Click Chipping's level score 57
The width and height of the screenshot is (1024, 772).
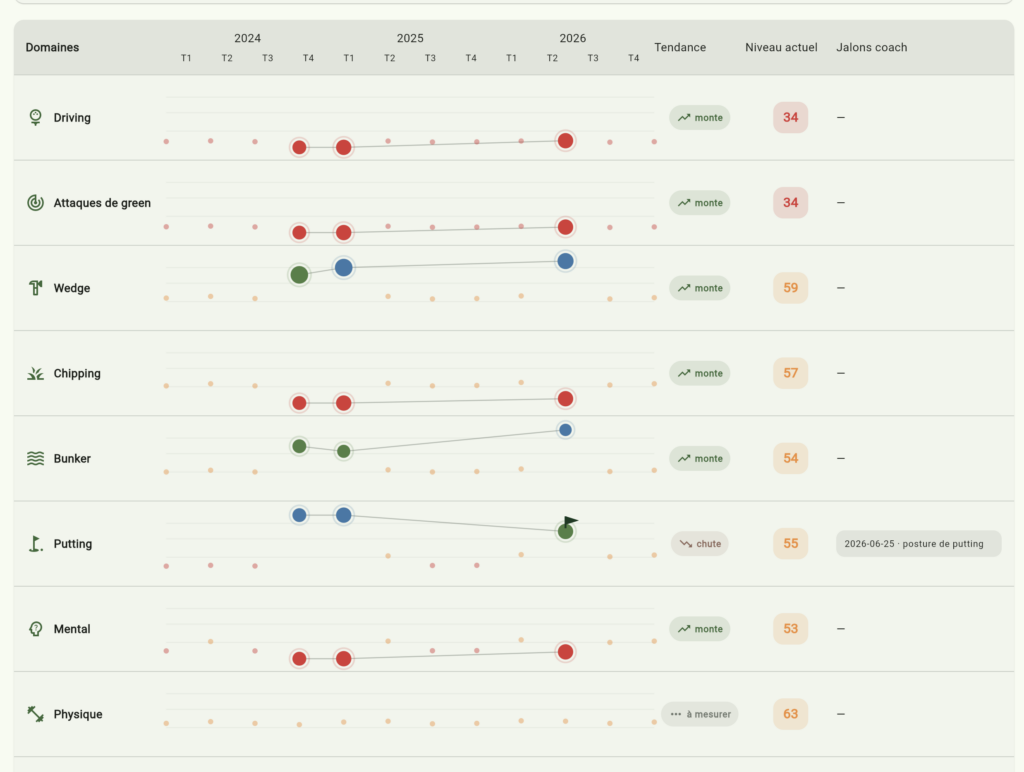790,374
